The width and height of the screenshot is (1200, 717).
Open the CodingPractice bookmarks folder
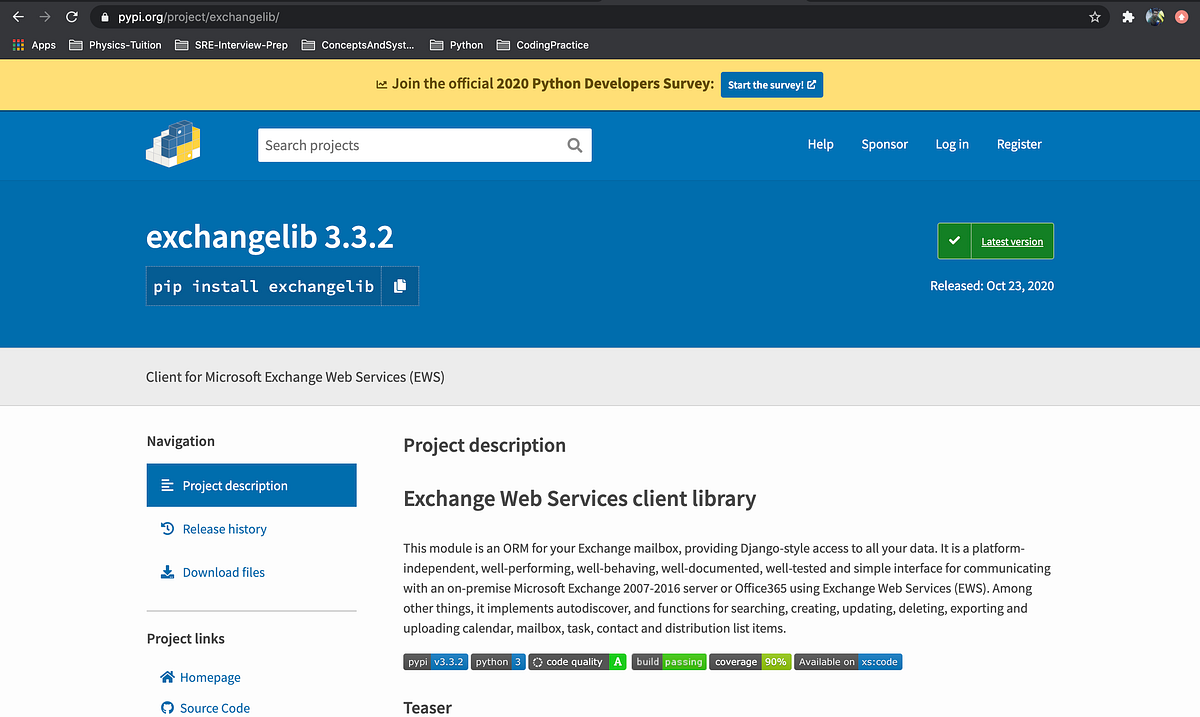550,44
